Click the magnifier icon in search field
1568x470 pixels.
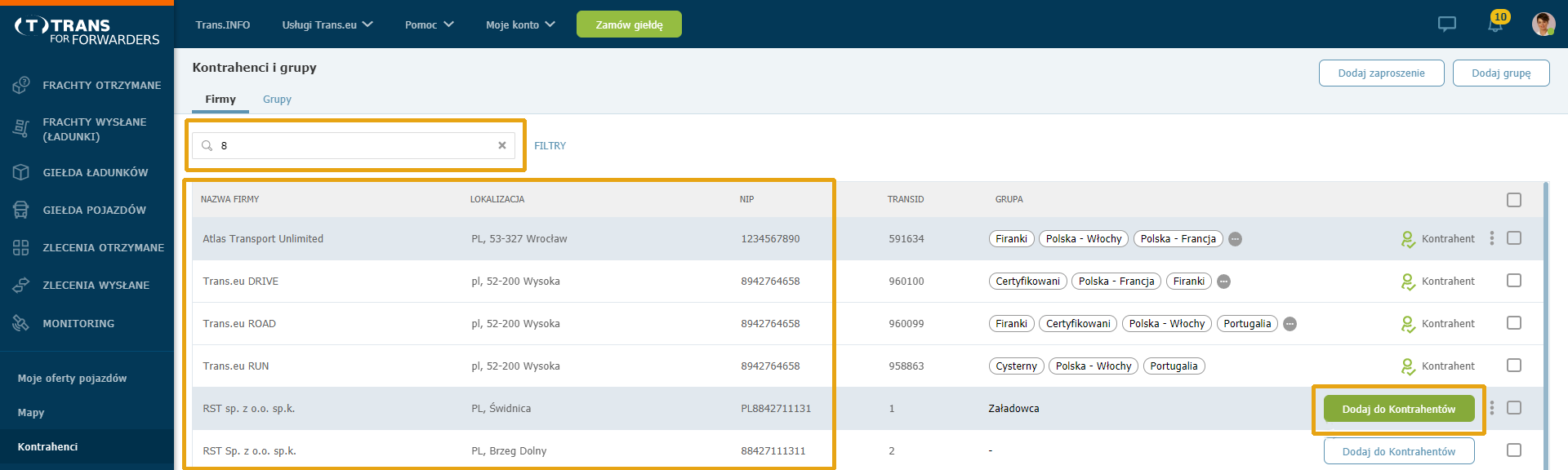207,145
